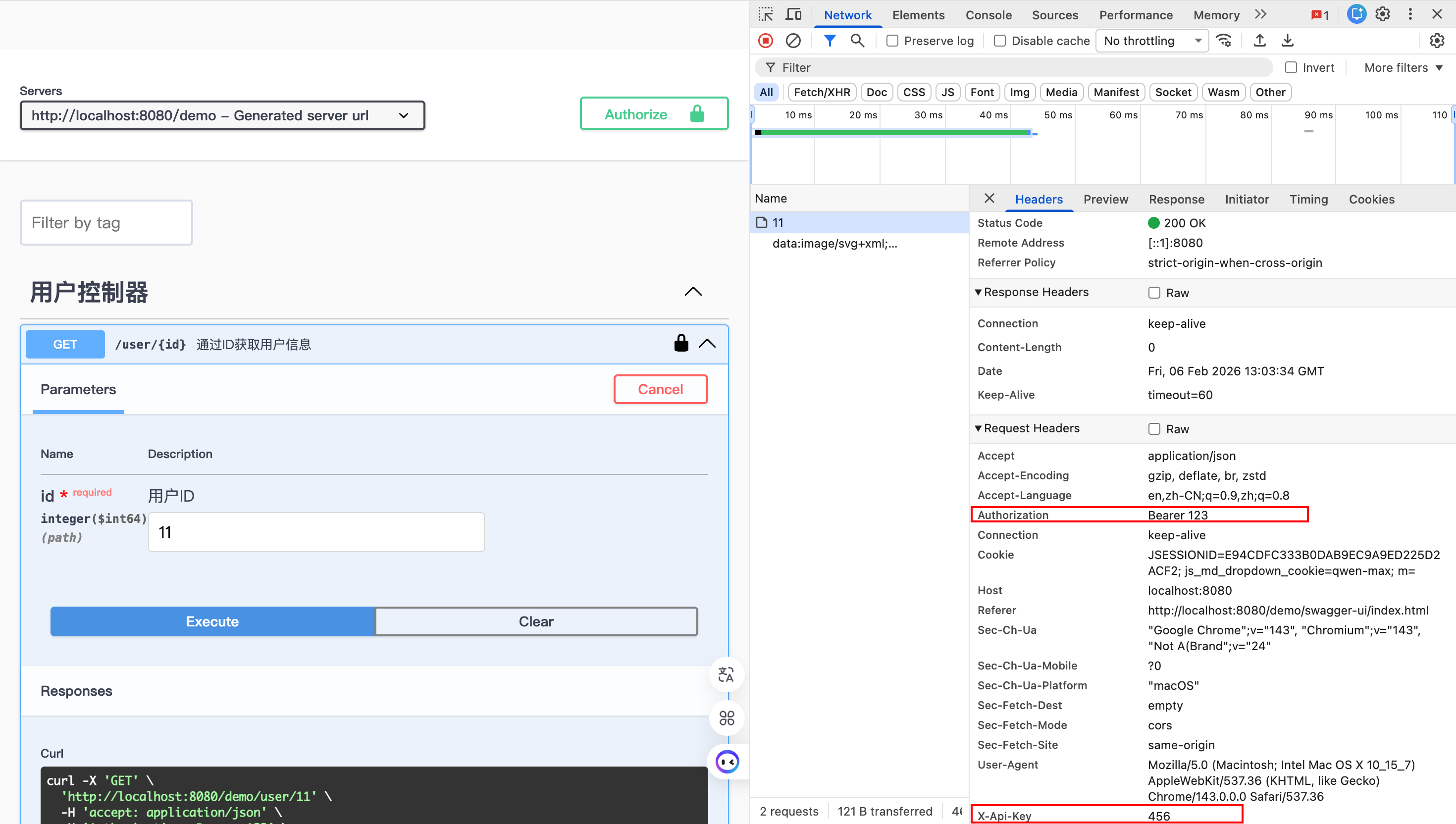Open the AI assistance icon in DevTools
This screenshot has height=824, width=1456.
pos(1356,15)
